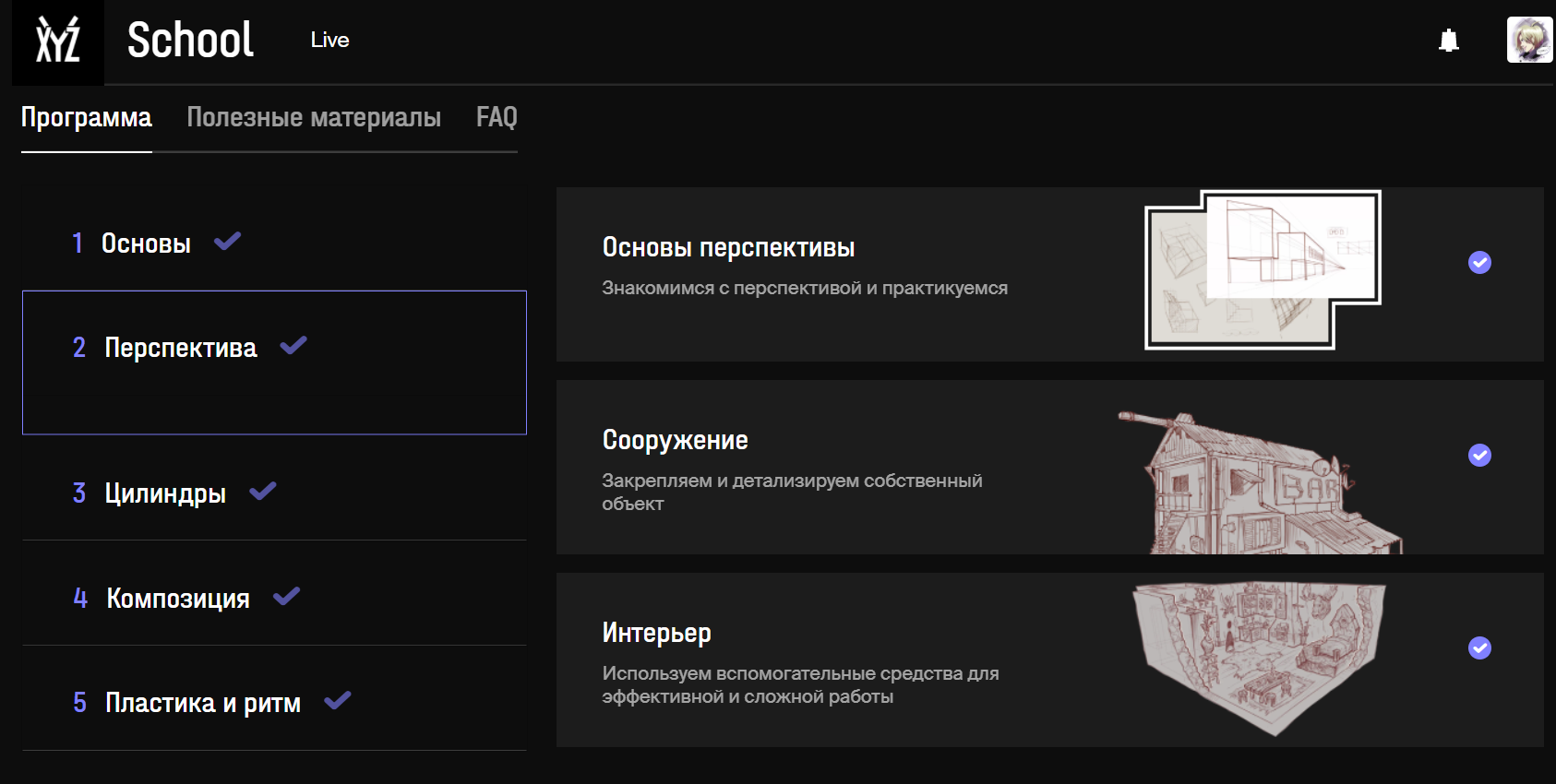The height and width of the screenshot is (784, 1556).
Task: Open the FAQ tab
Action: pyautogui.click(x=497, y=118)
